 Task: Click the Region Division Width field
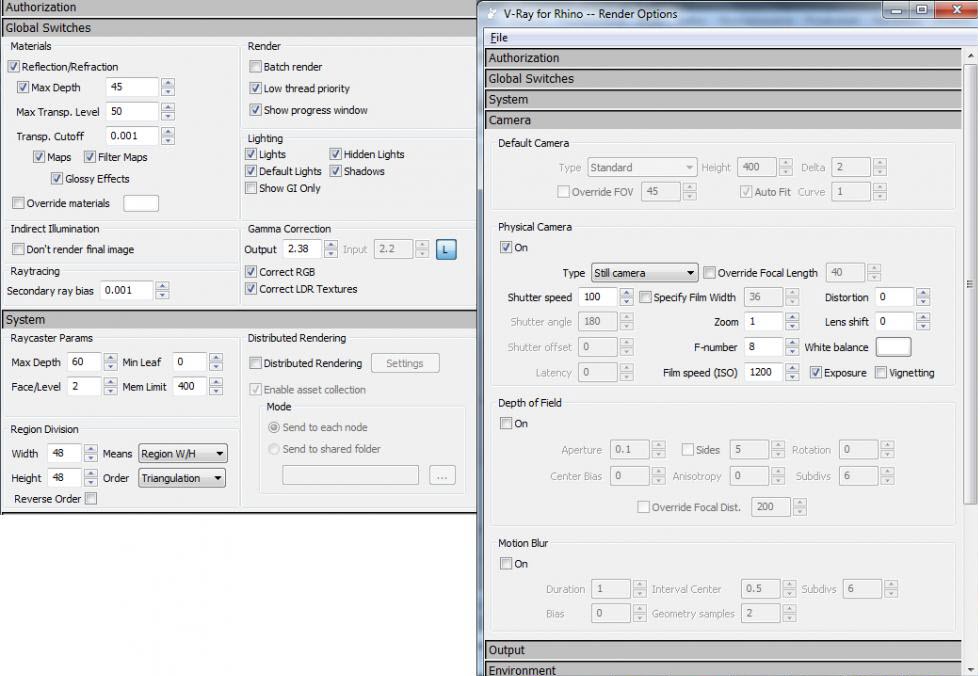64,454
